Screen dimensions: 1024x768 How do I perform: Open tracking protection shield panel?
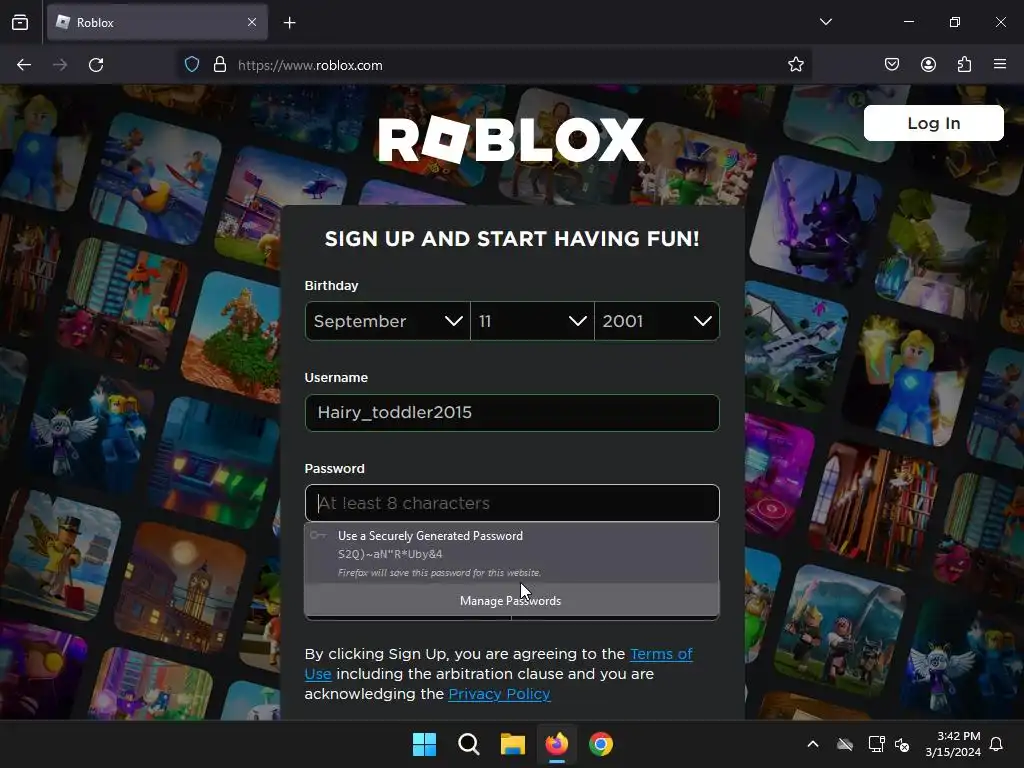[191, 65]
